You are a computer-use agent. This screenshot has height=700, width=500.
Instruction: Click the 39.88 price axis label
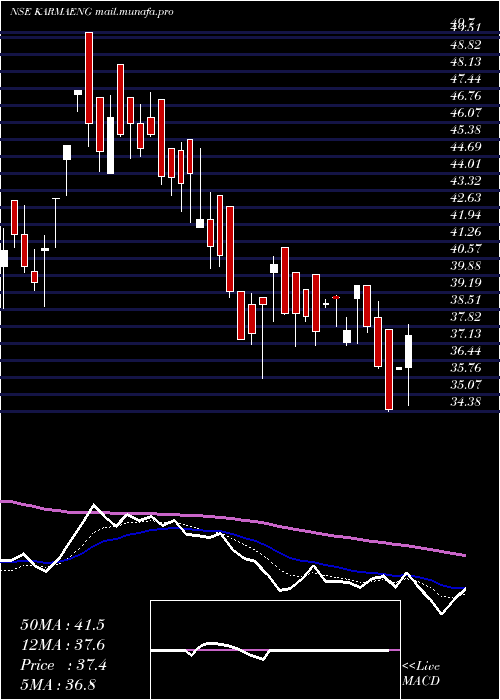(466, 266)
